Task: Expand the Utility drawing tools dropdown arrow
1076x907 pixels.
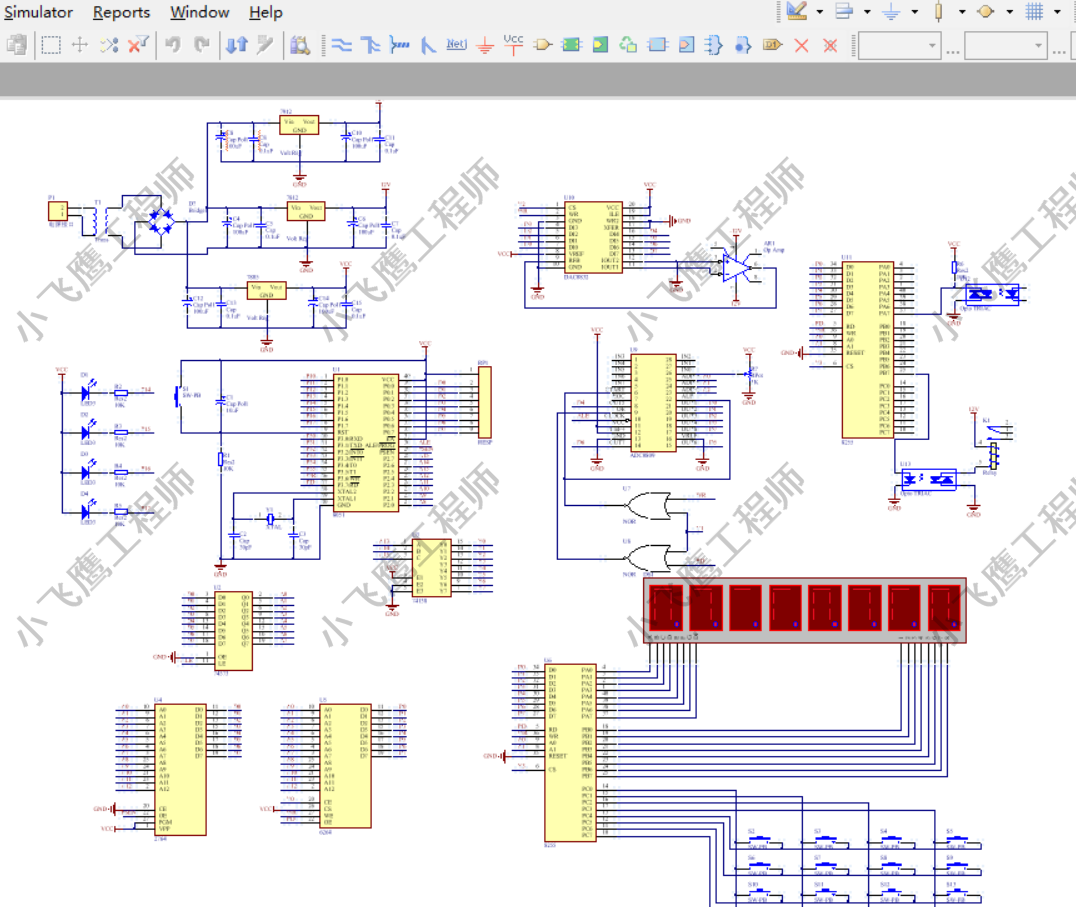Action: [x=819, y=12]
